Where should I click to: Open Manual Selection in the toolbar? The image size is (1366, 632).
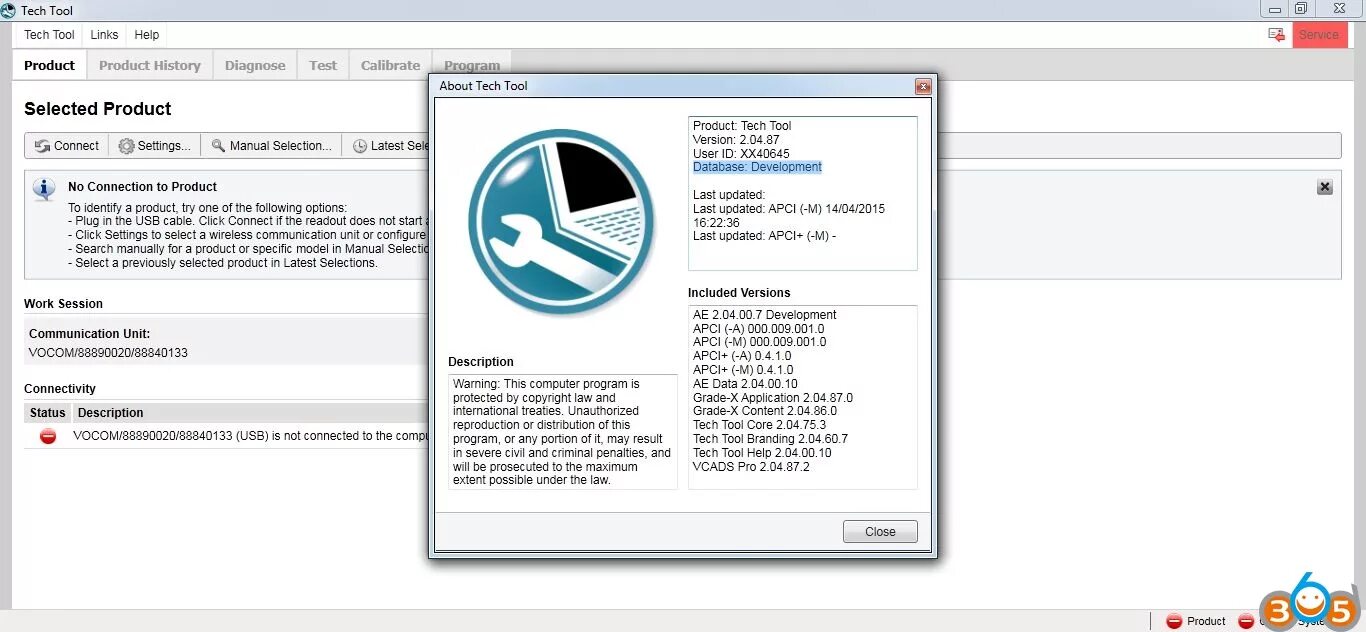272,146
